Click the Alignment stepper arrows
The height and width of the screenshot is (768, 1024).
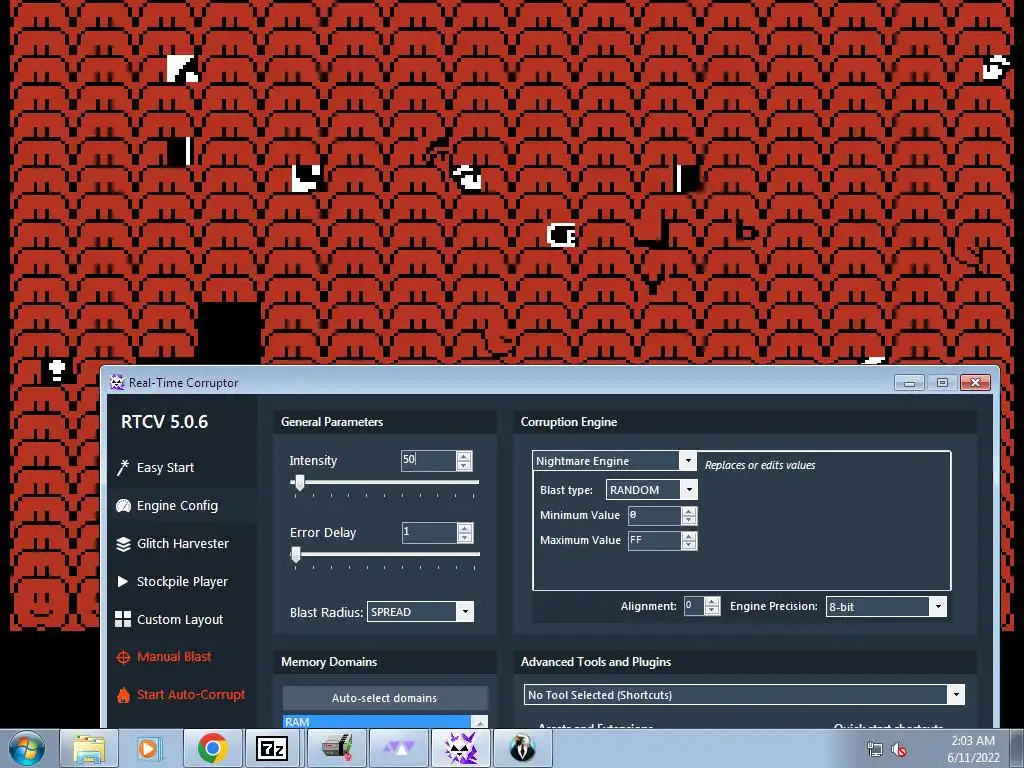point(712,606)
